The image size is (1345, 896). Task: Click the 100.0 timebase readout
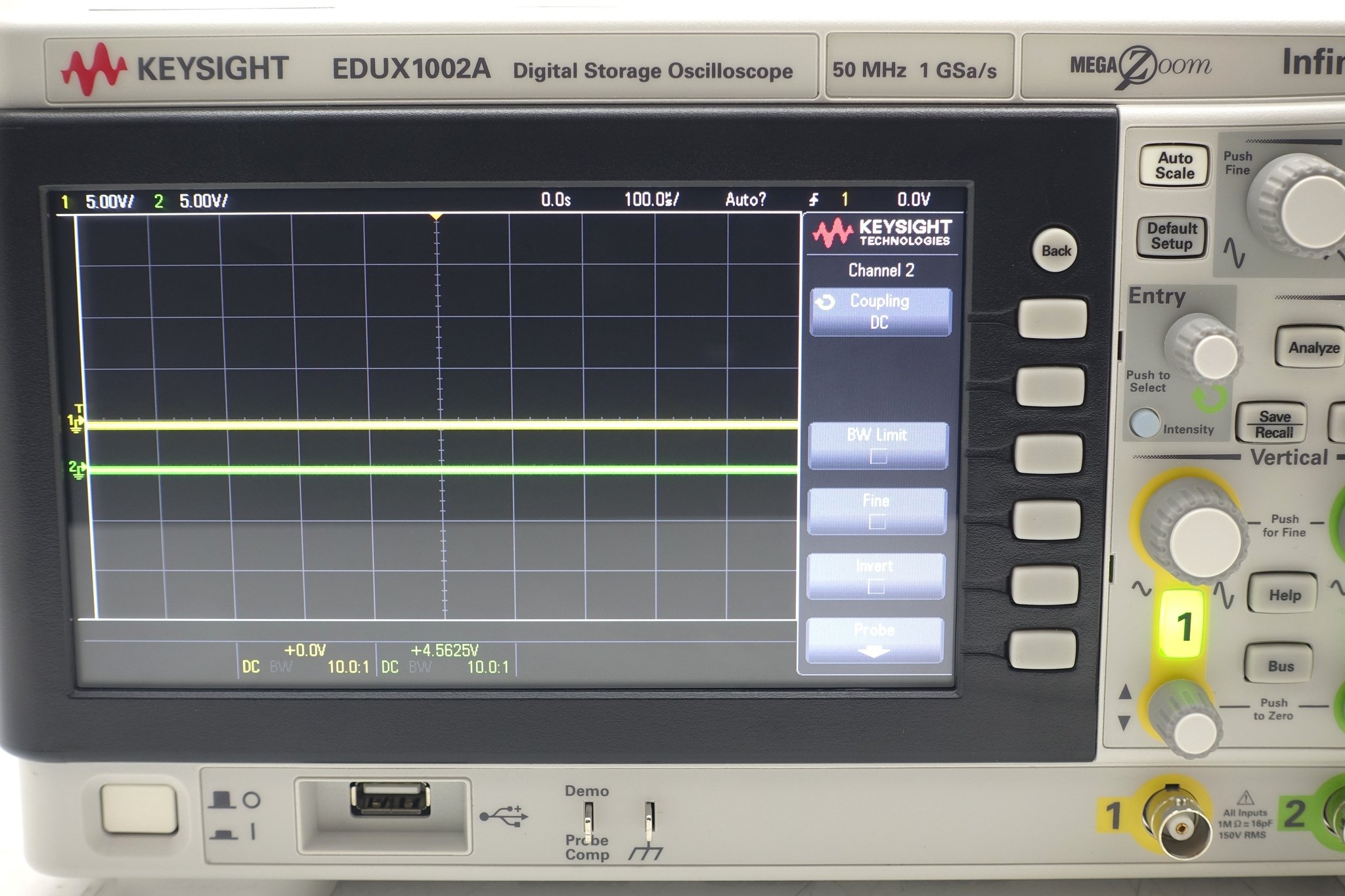(x=651, y=199)
